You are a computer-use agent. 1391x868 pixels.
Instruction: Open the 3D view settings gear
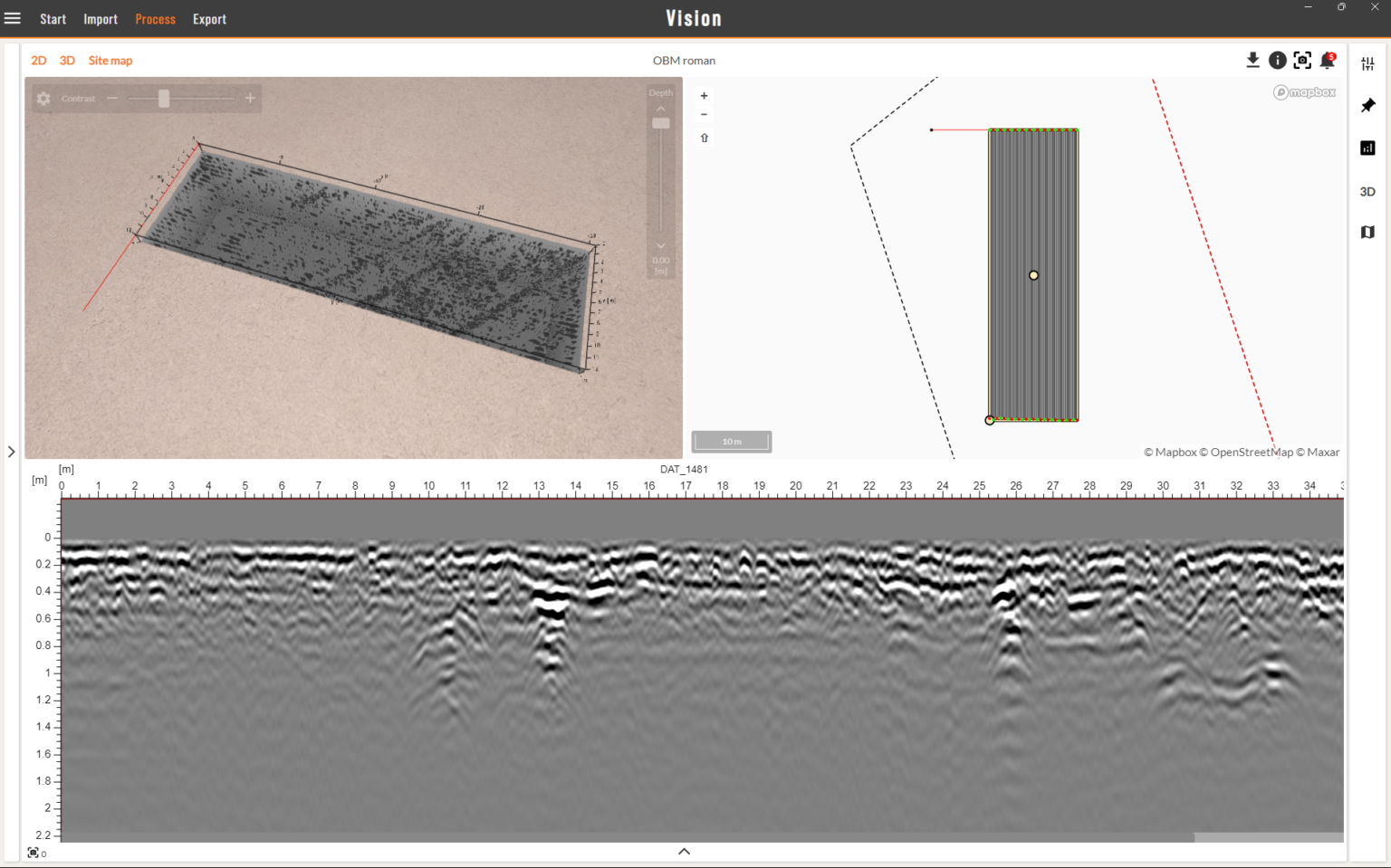pos(43,99)
